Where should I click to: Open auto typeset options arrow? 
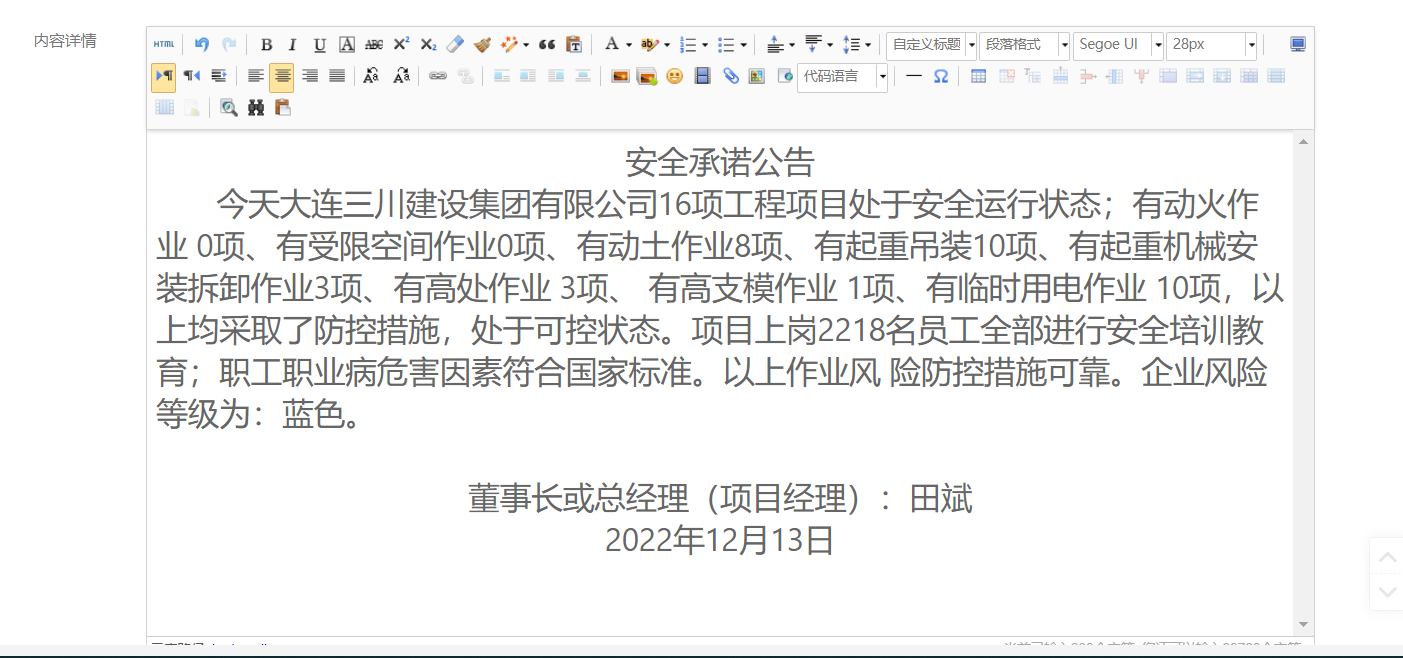click(x=526, y=44)
